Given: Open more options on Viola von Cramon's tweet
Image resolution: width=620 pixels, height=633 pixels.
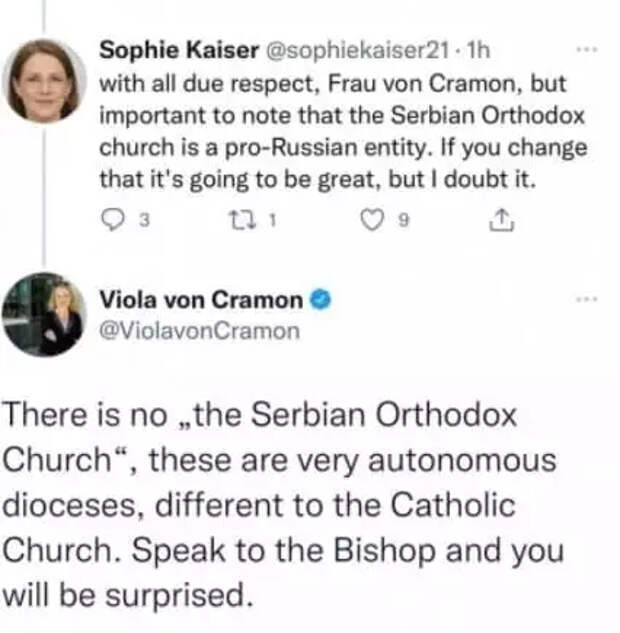Looking at the screenshot, I should pos(586,299).
